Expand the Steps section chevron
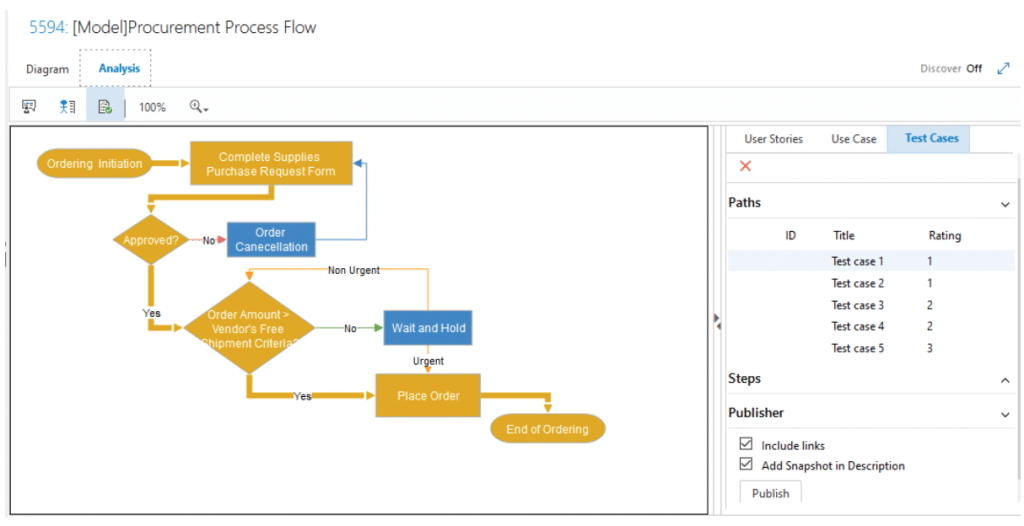This screenshot has height=526, width=1024. (1005, 380)
